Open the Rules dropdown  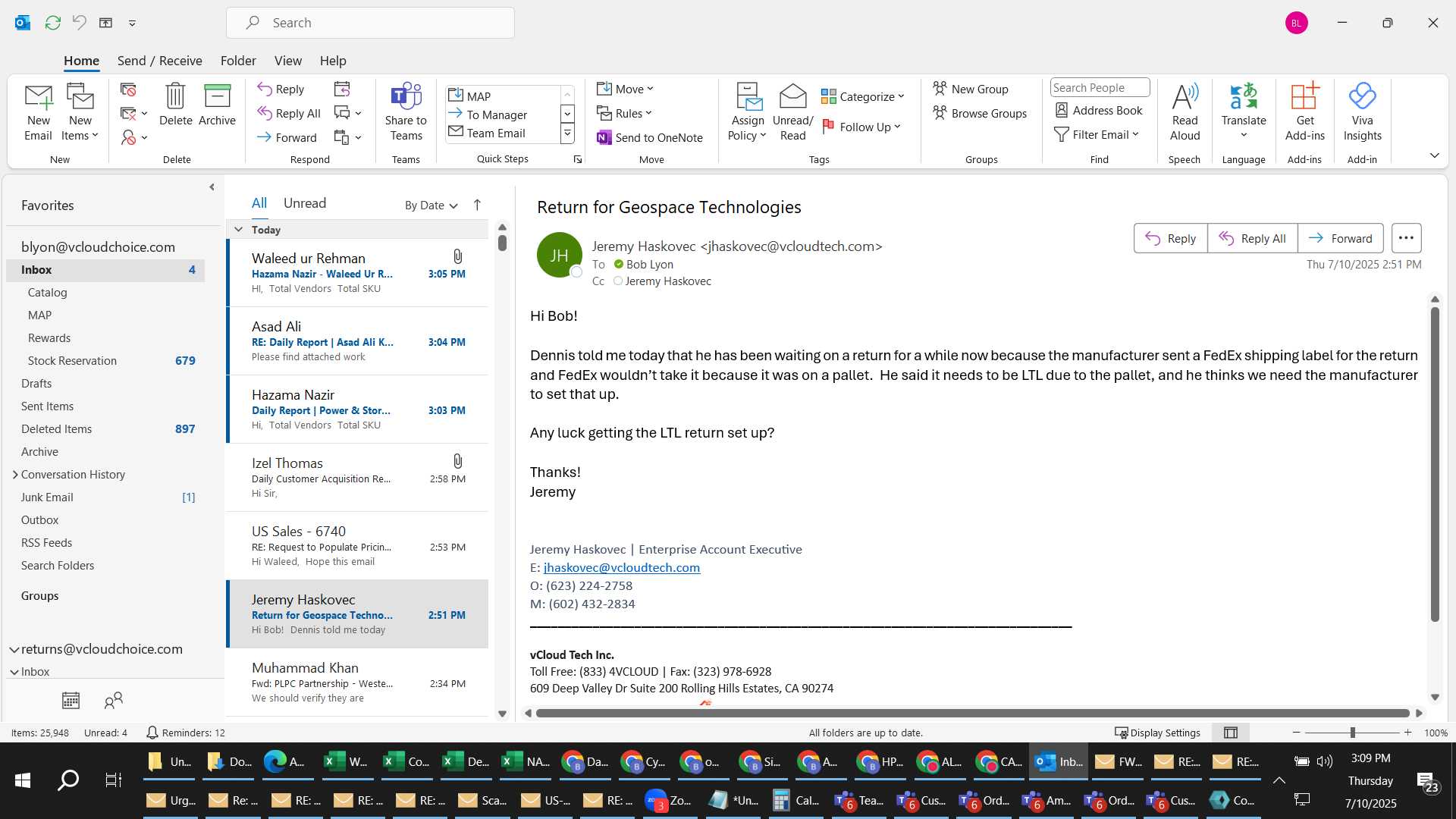pyautogui.click(x=624, y=113)
